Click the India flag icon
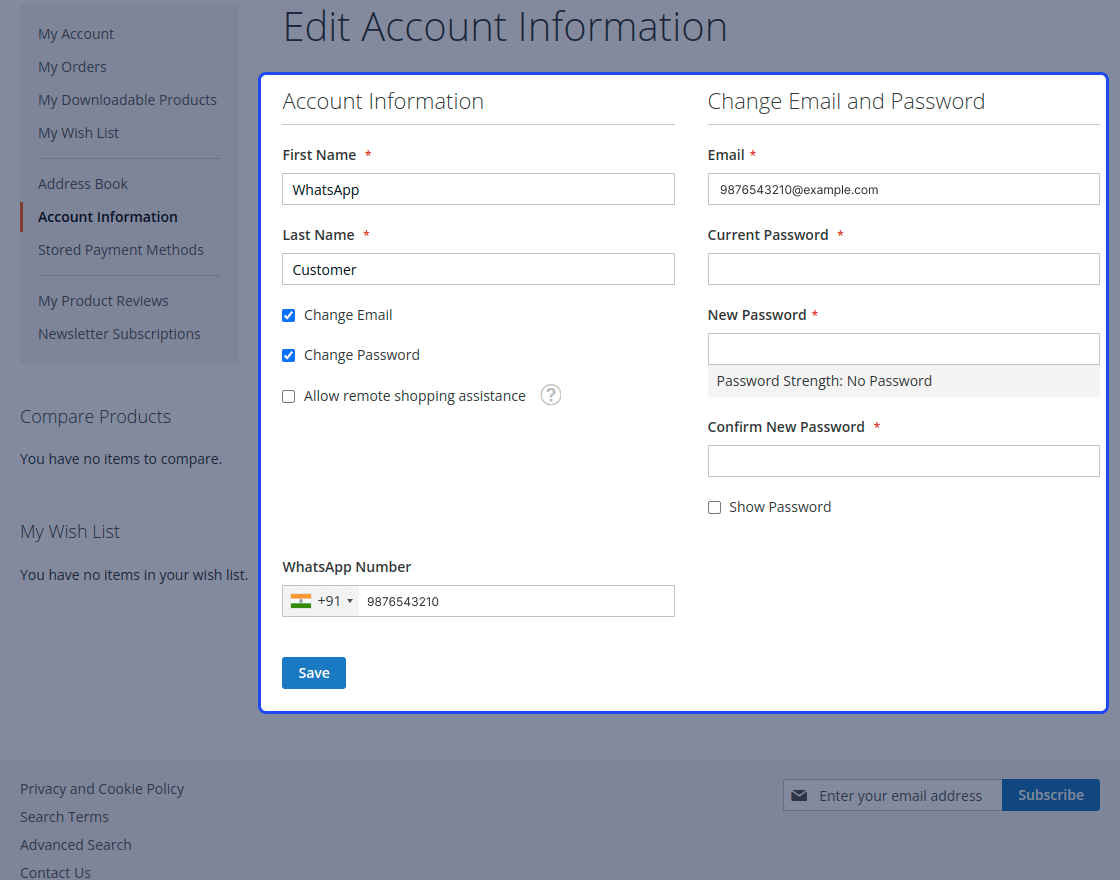1120x880 pixels. click(x=301, y=601)
